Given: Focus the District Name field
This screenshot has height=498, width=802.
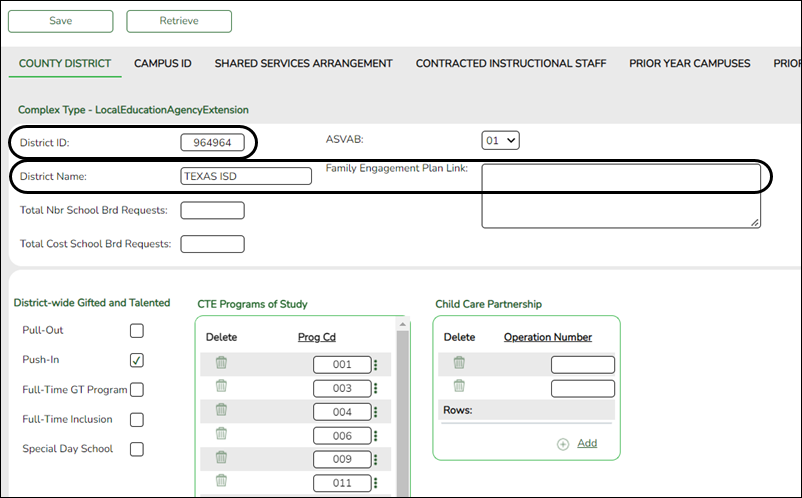Looking at the screenshot, I should [x=246, y=176].
